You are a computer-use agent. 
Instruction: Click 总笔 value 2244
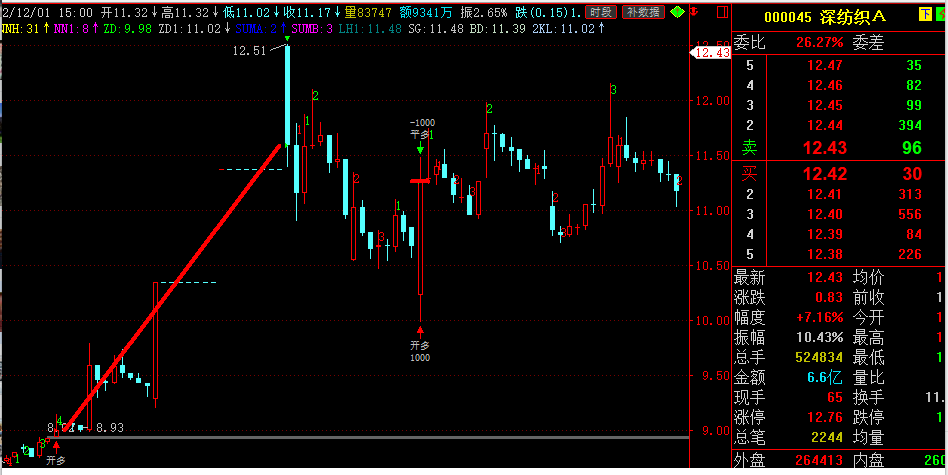pyautogui.click(x=829, y=437)
